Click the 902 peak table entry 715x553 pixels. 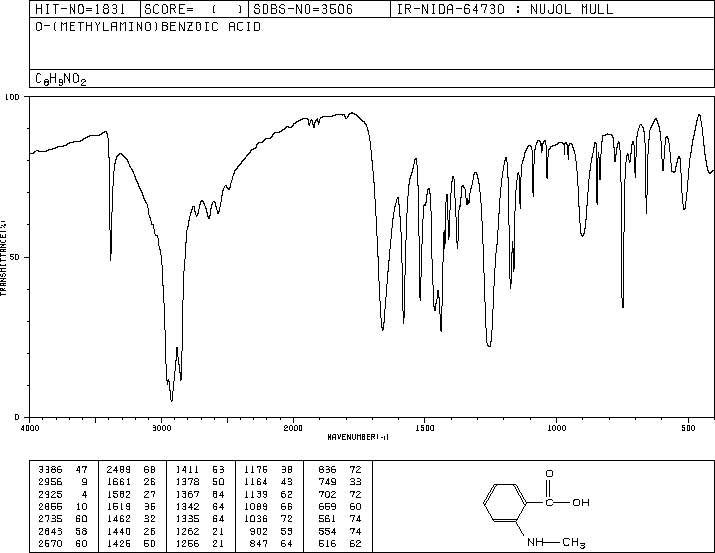point(271,531)
